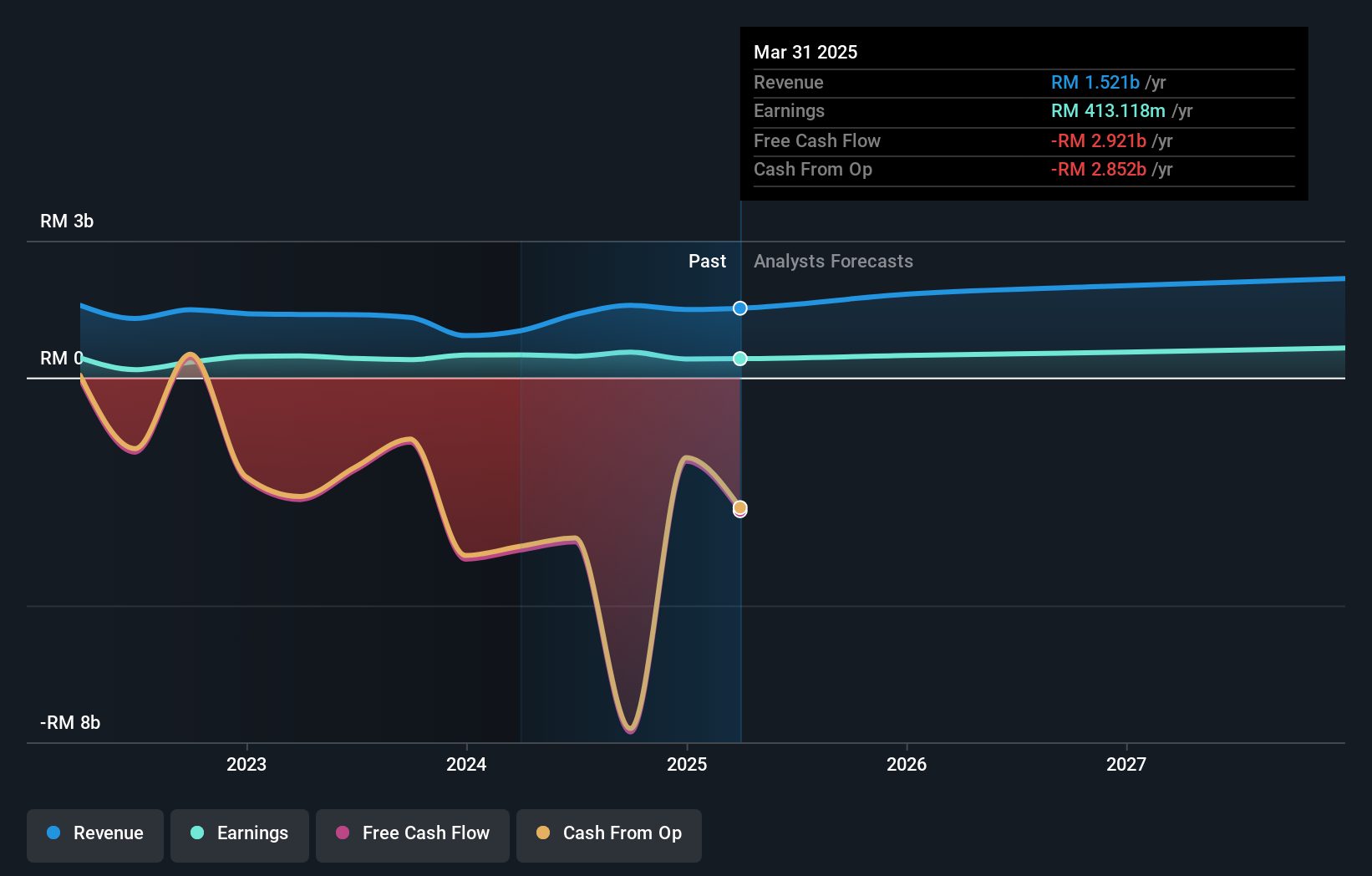Toggle the Revenue legend button
The image size is (1372, 876).
[95, 835]
